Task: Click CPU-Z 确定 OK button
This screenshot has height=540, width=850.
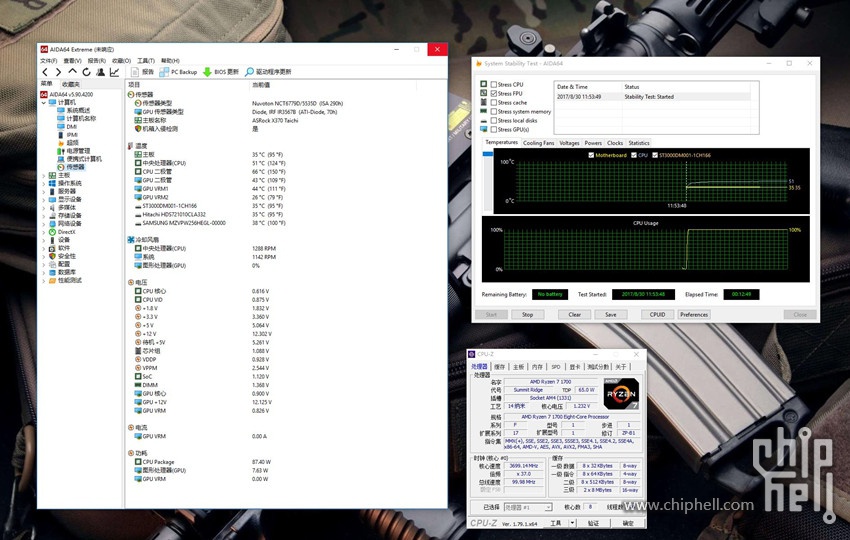Action: coord(628,523)
